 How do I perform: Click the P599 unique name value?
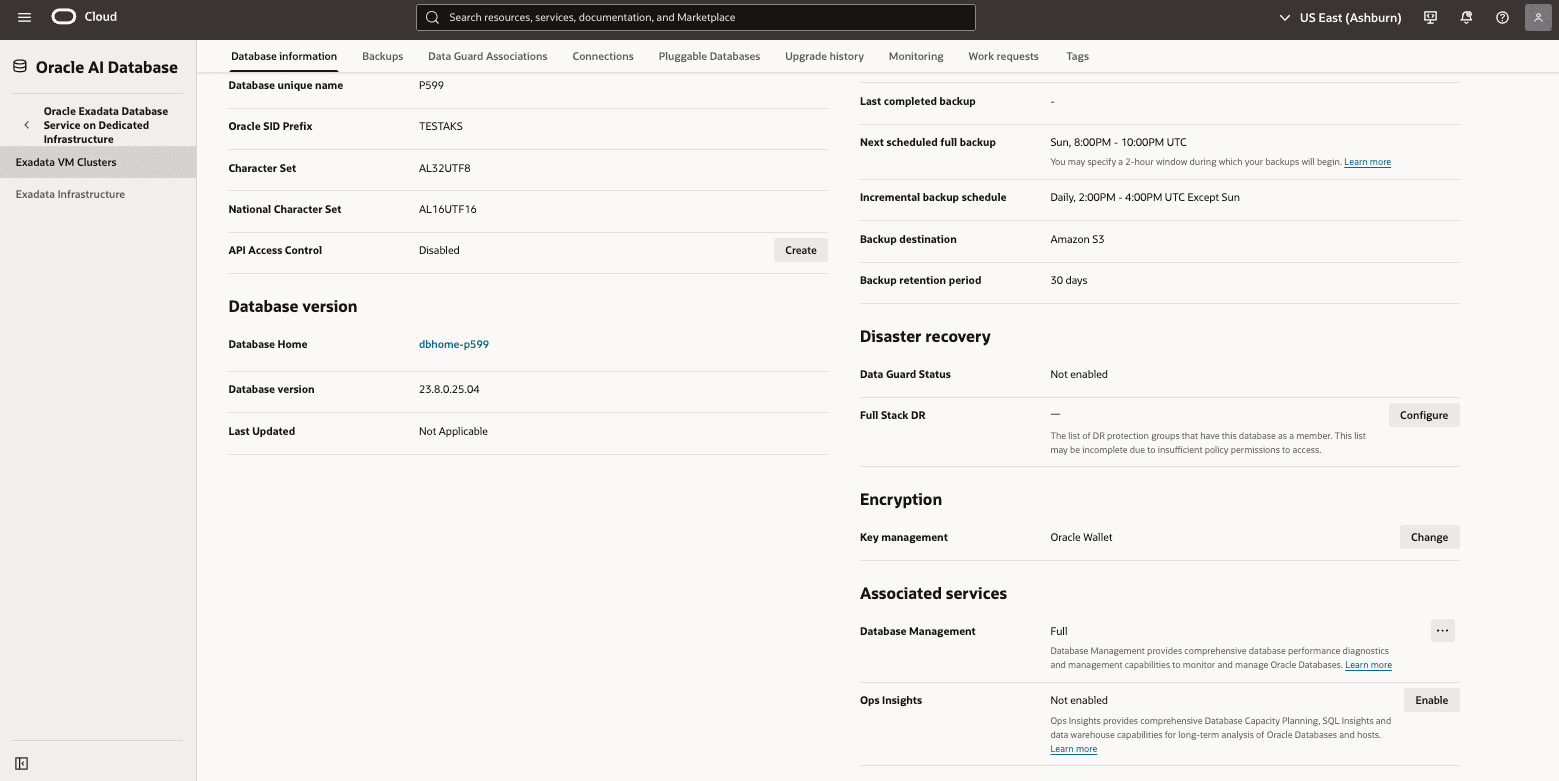pos(431,85)
